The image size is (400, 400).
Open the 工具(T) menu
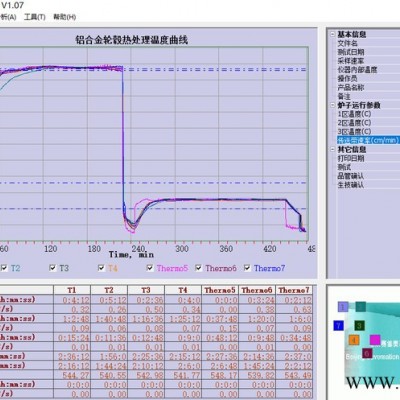[35, 17]
